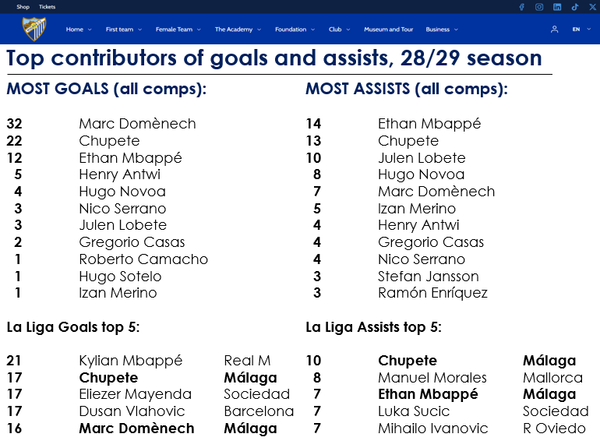Open the Female Team dropdown
The height and width of the screenshot is (444, 600).
pos(180,30)
